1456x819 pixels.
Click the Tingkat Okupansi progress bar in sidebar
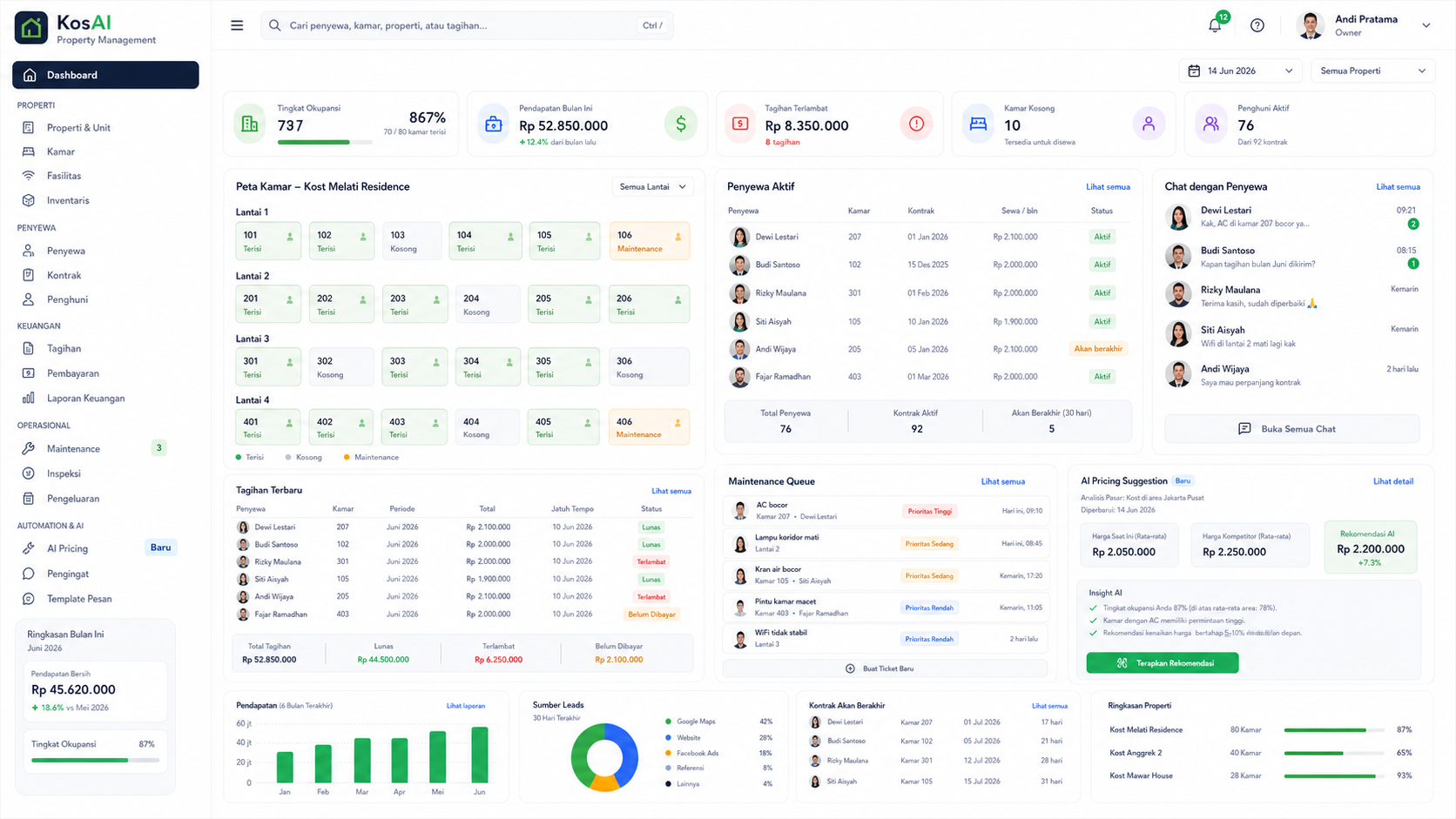[95, 760]
